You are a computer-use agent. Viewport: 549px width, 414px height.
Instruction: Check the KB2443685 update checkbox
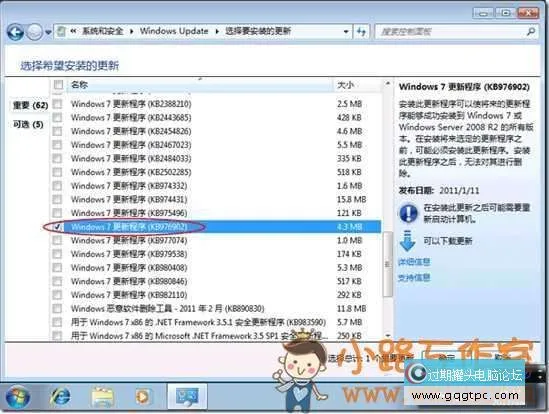tap(57, 118)
